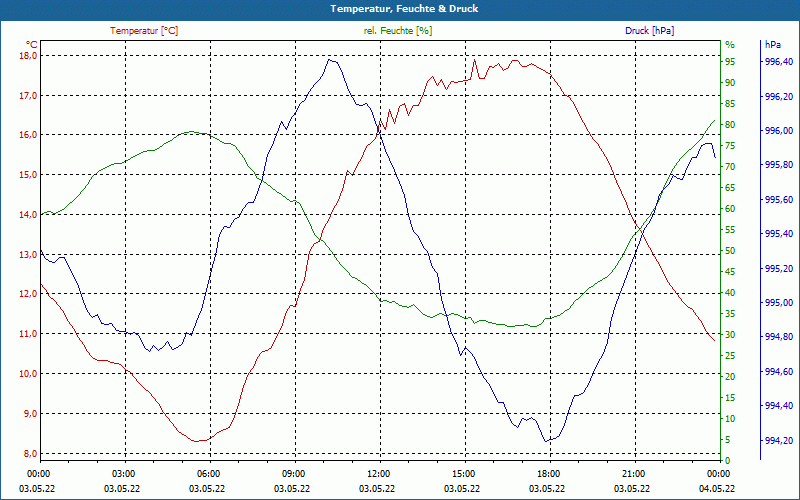Click the '996,40' pressure axis value
Screen dimensions: 800x500
(x=779, y=62)
